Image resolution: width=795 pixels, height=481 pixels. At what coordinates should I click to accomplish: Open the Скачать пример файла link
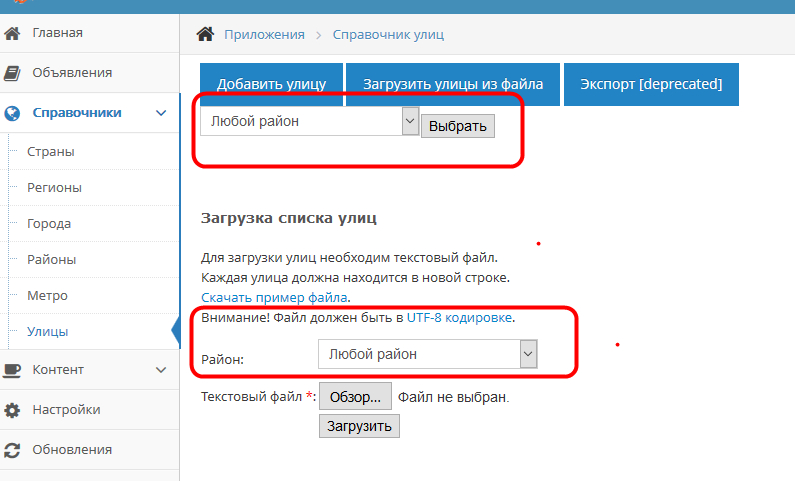[274, 297]
